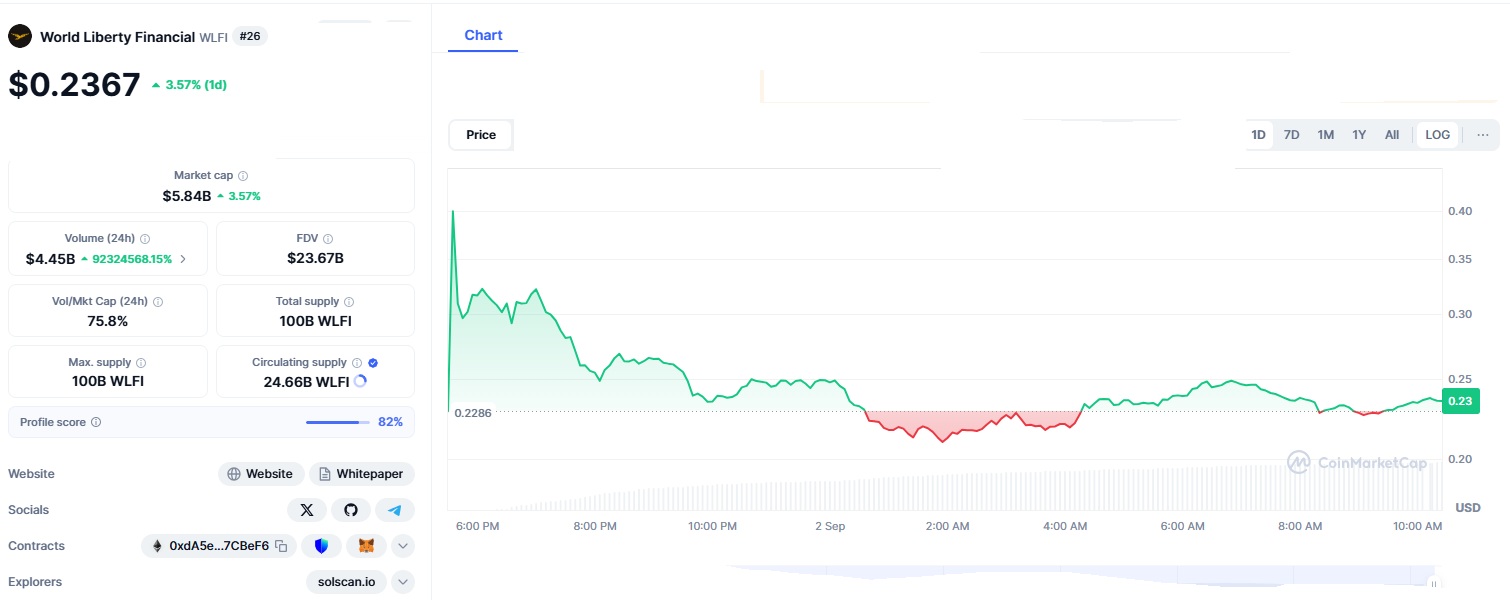Select the 1M chart timeframe

click(x=1326, y=135)
